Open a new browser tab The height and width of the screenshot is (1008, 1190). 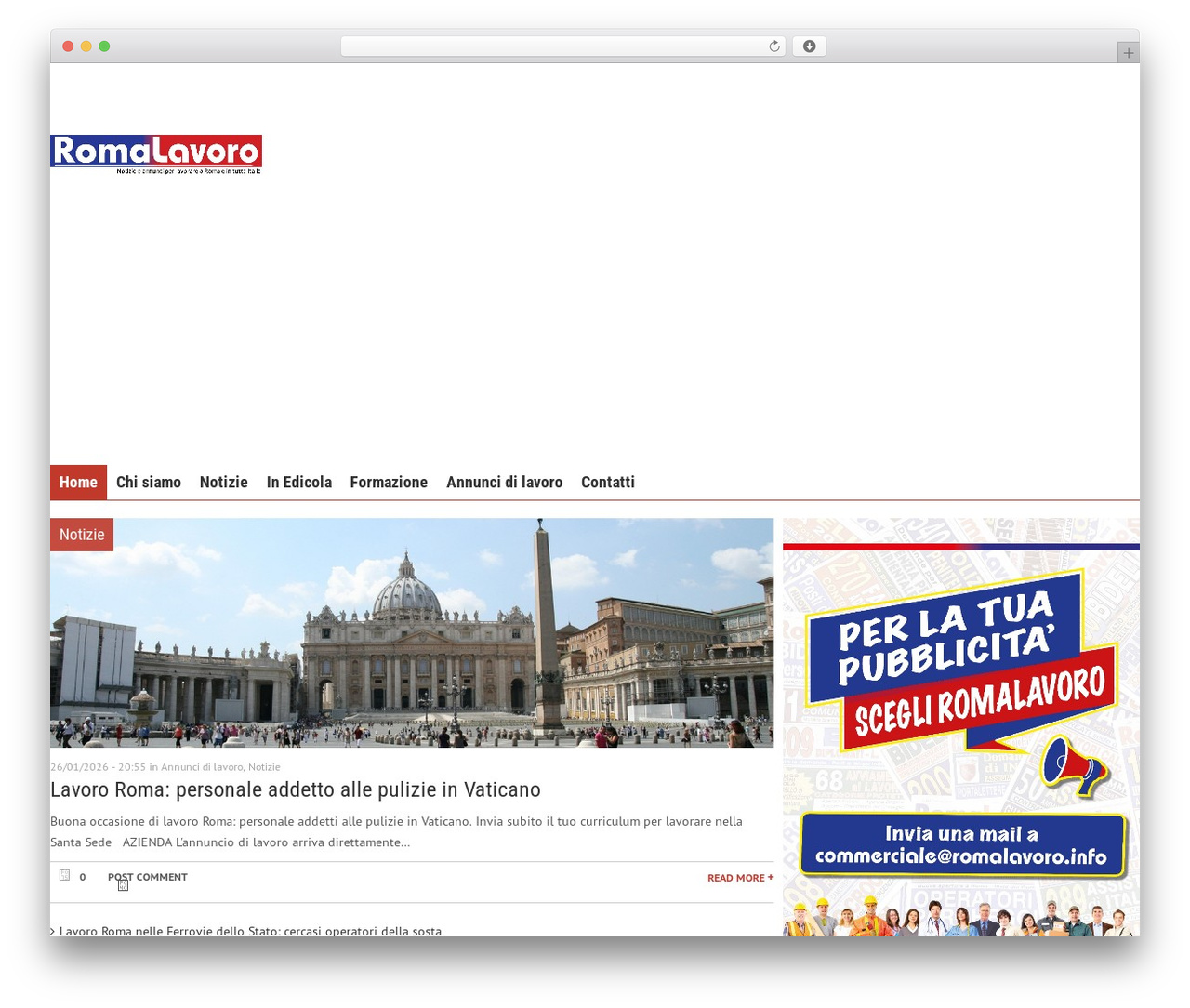[1128, 53]
